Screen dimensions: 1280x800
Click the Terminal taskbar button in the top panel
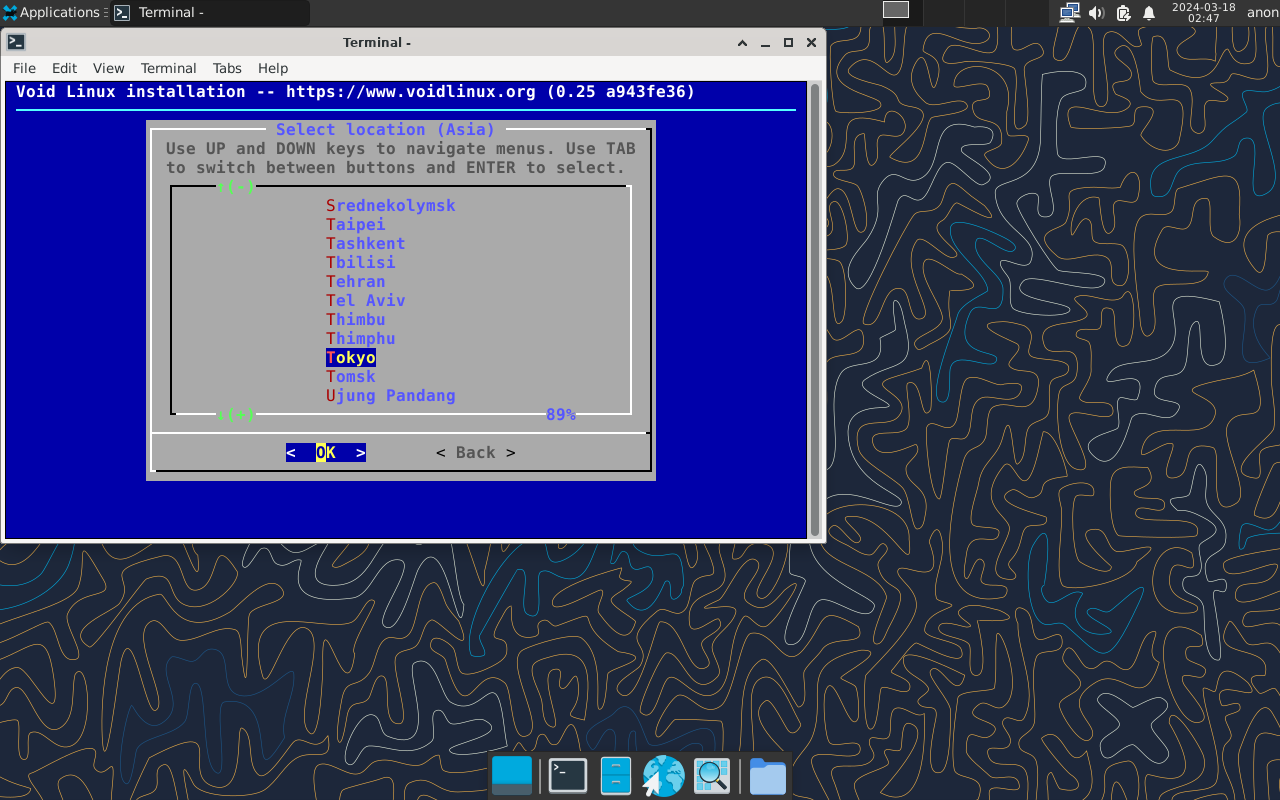[209, 13]
